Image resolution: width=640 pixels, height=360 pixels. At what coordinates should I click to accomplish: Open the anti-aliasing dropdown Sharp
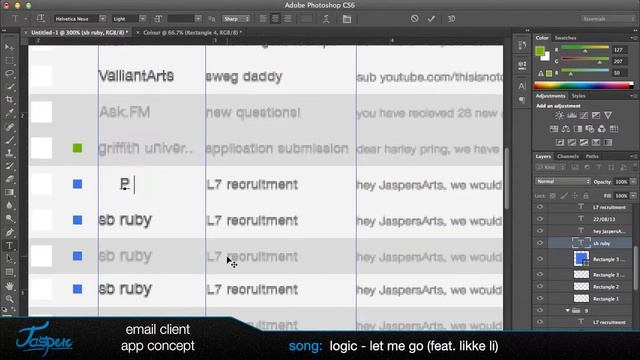point(236,19)
